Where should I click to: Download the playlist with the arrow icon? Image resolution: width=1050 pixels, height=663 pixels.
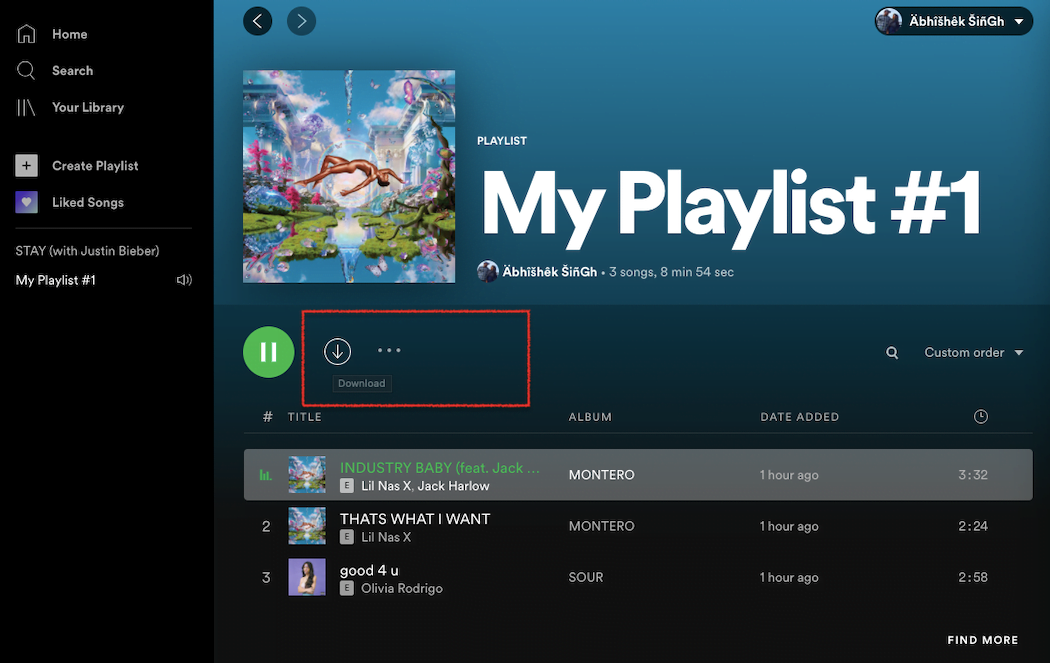coord(338,352)
